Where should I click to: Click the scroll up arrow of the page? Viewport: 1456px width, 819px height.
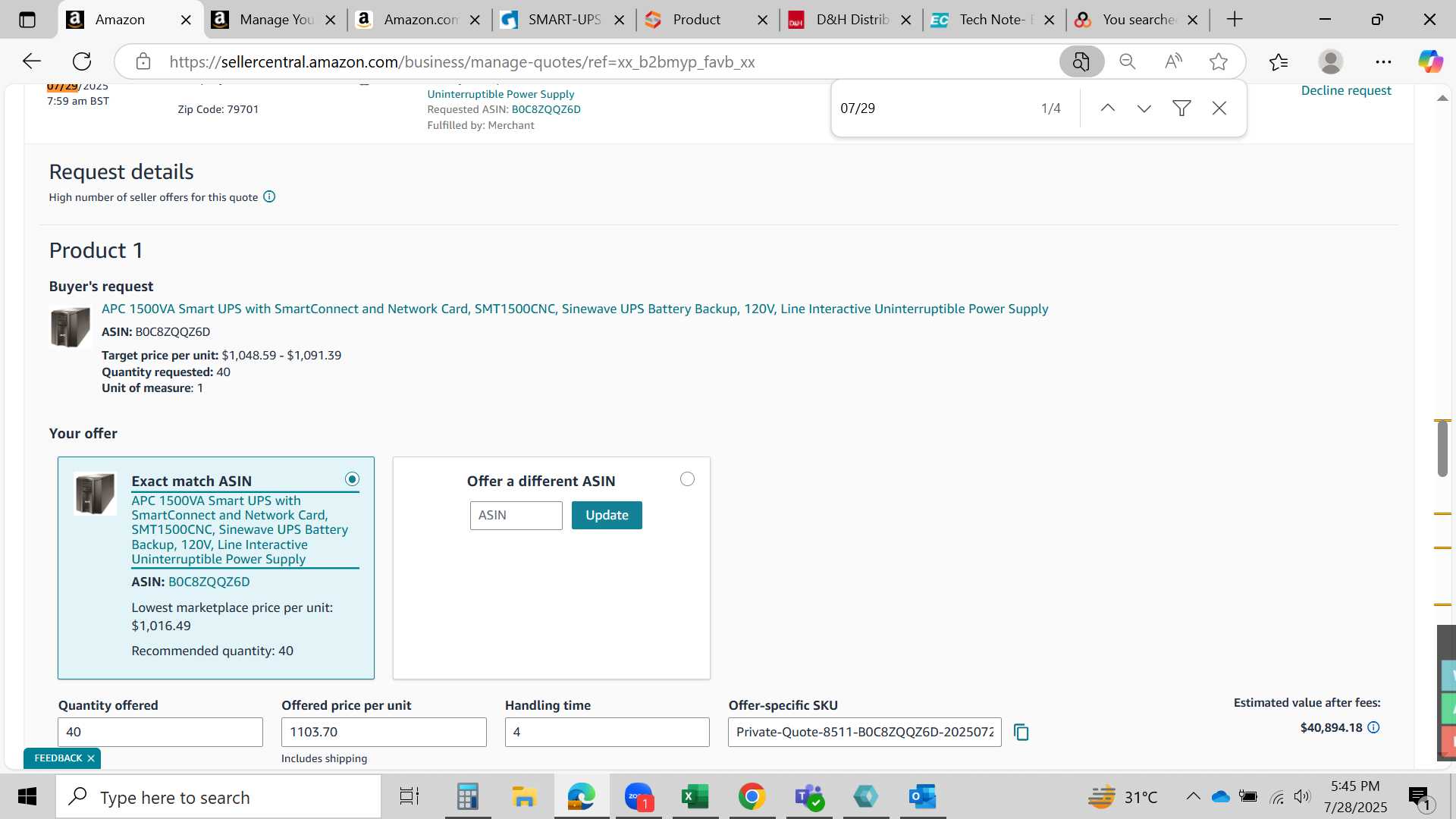tap(1442, 99)
